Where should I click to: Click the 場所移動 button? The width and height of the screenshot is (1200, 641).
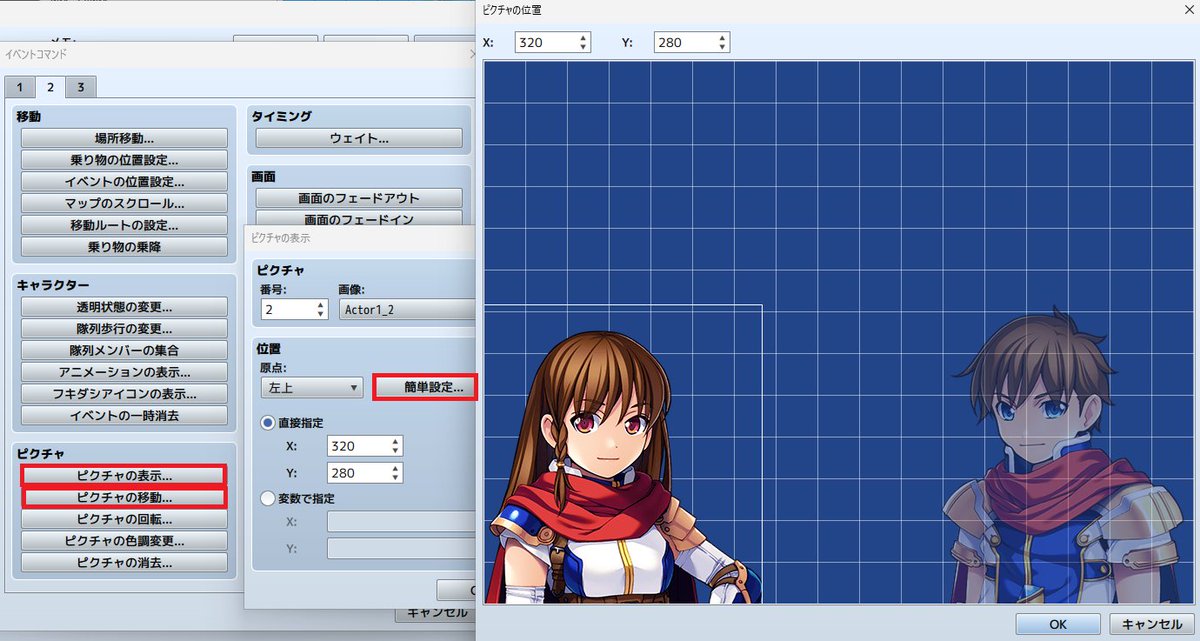(124, 138)
